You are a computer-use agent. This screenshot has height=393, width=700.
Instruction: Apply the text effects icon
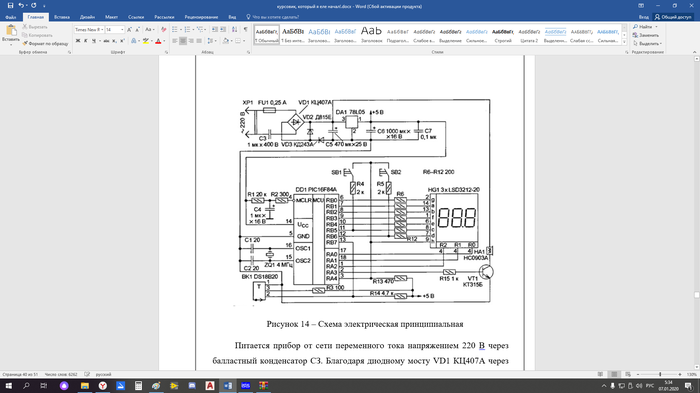pos(133,41)
